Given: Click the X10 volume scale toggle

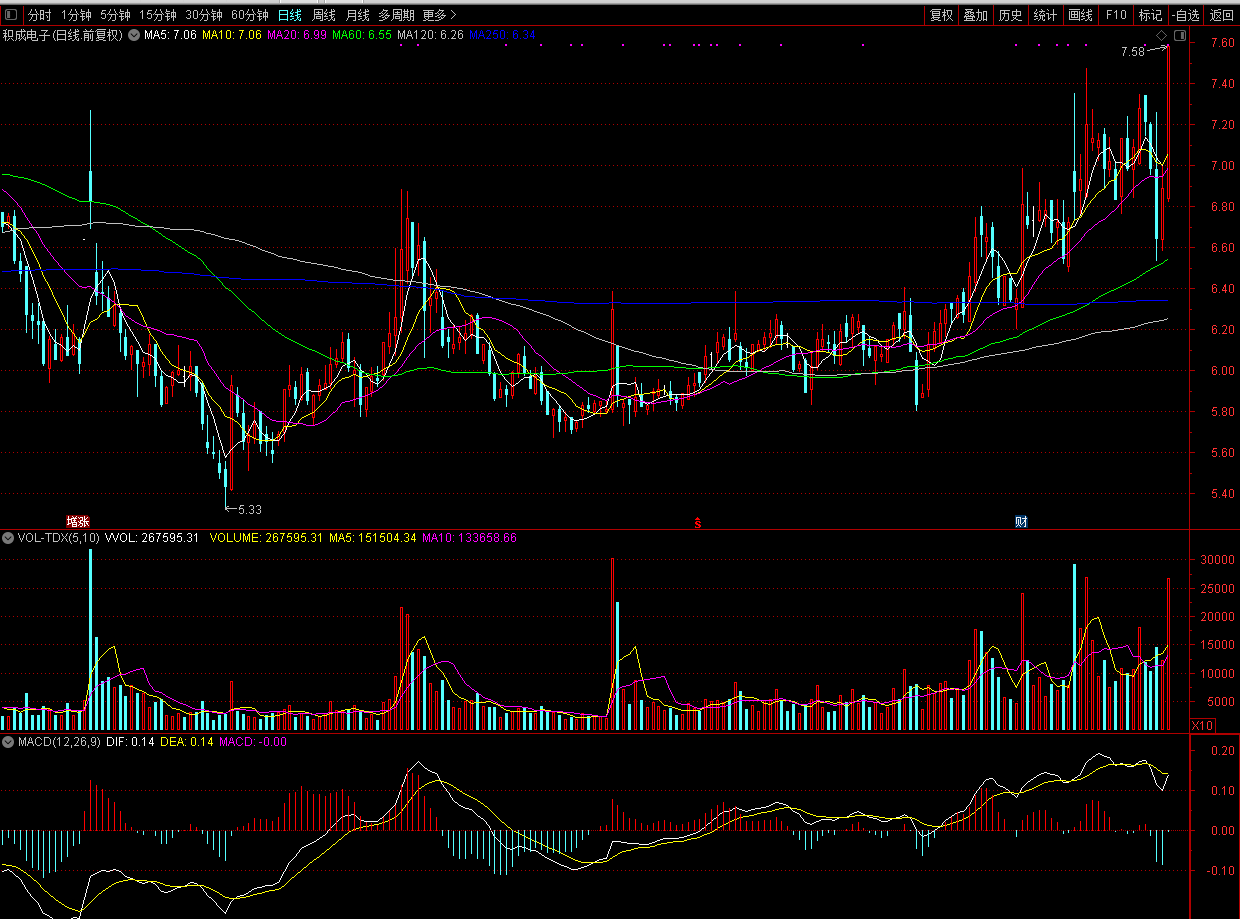Looking at the screenshot, I should (1203, 724).
